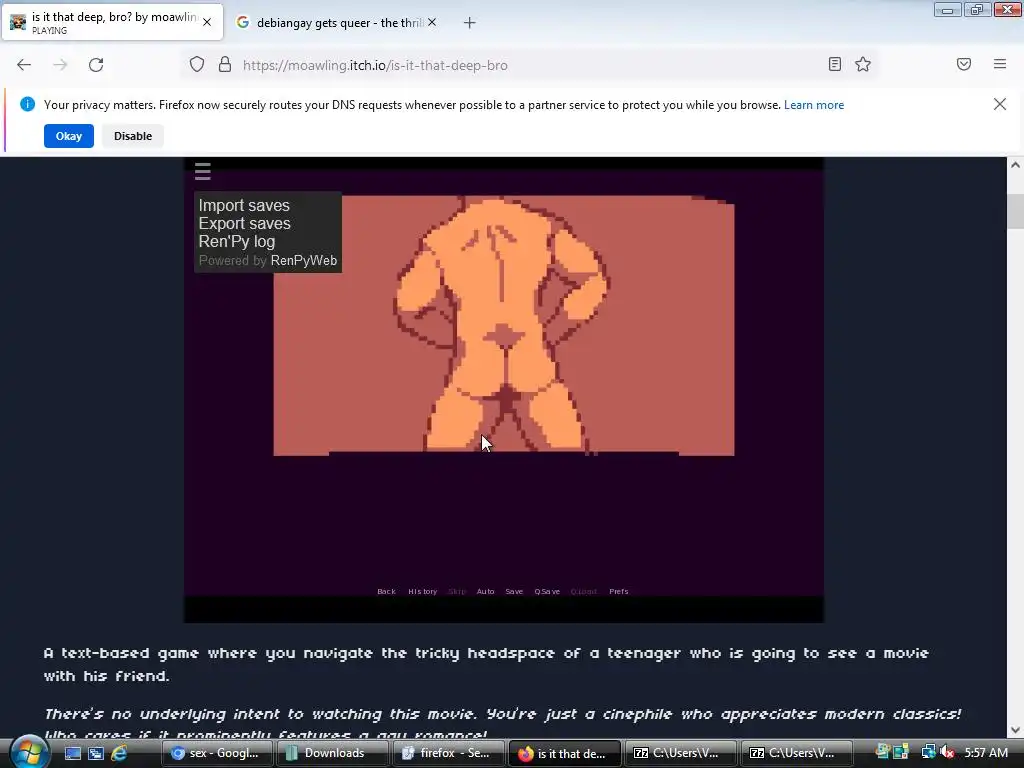
Task: Click the browser forward arrow
Action: (x=60, y=65)
